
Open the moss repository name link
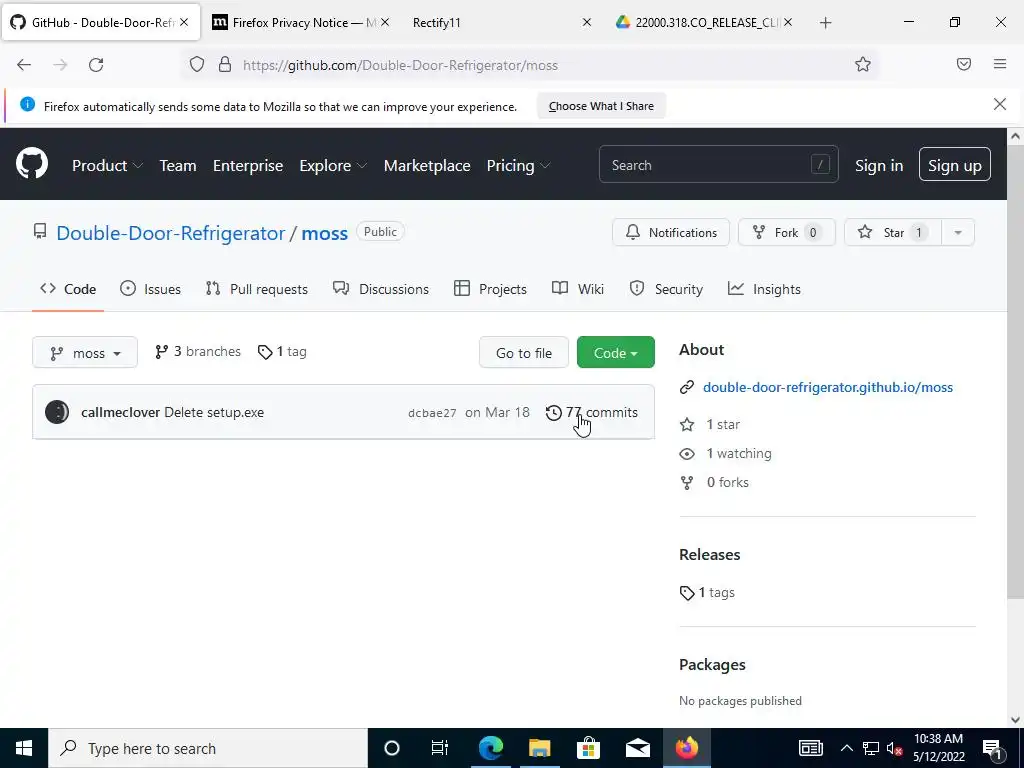[x=325, y=233]
